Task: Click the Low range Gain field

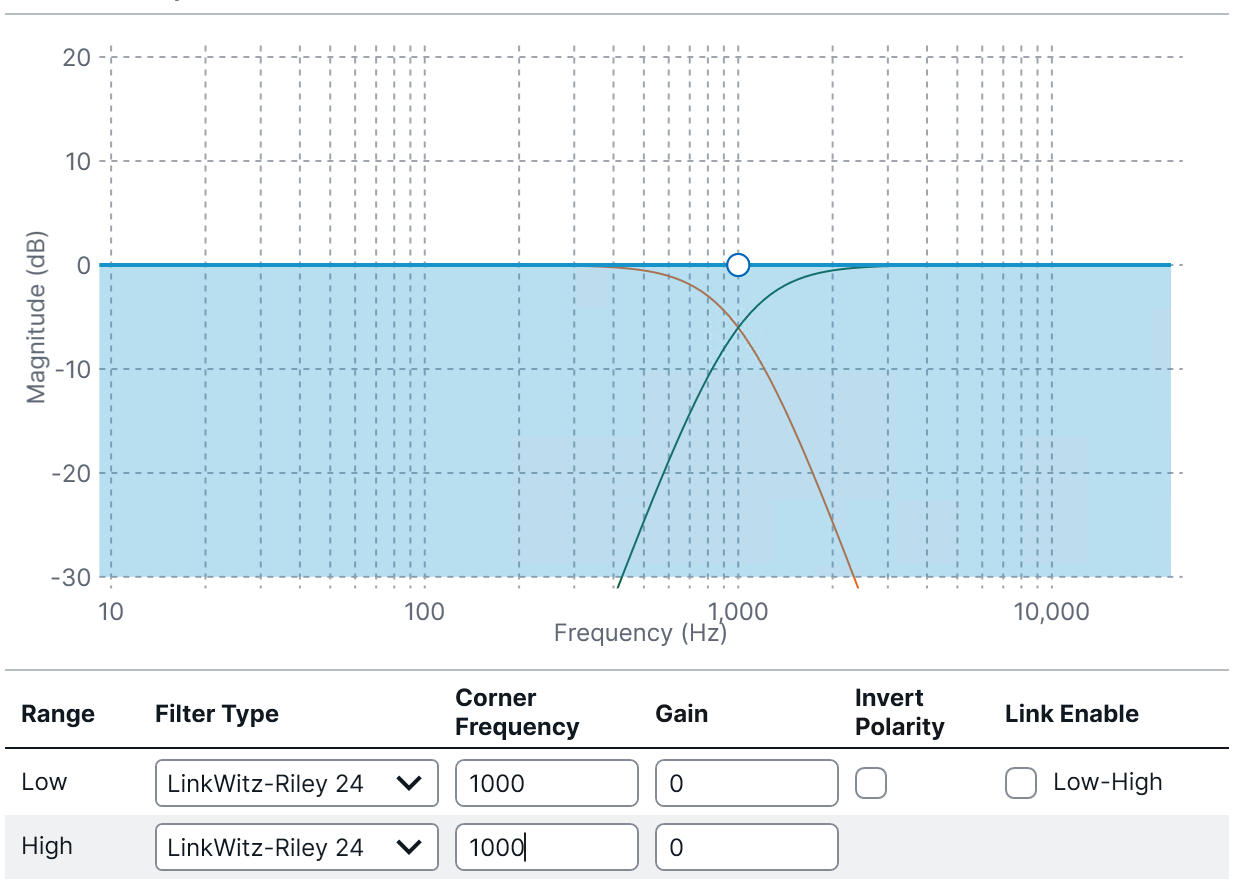Action: (746, 783)
